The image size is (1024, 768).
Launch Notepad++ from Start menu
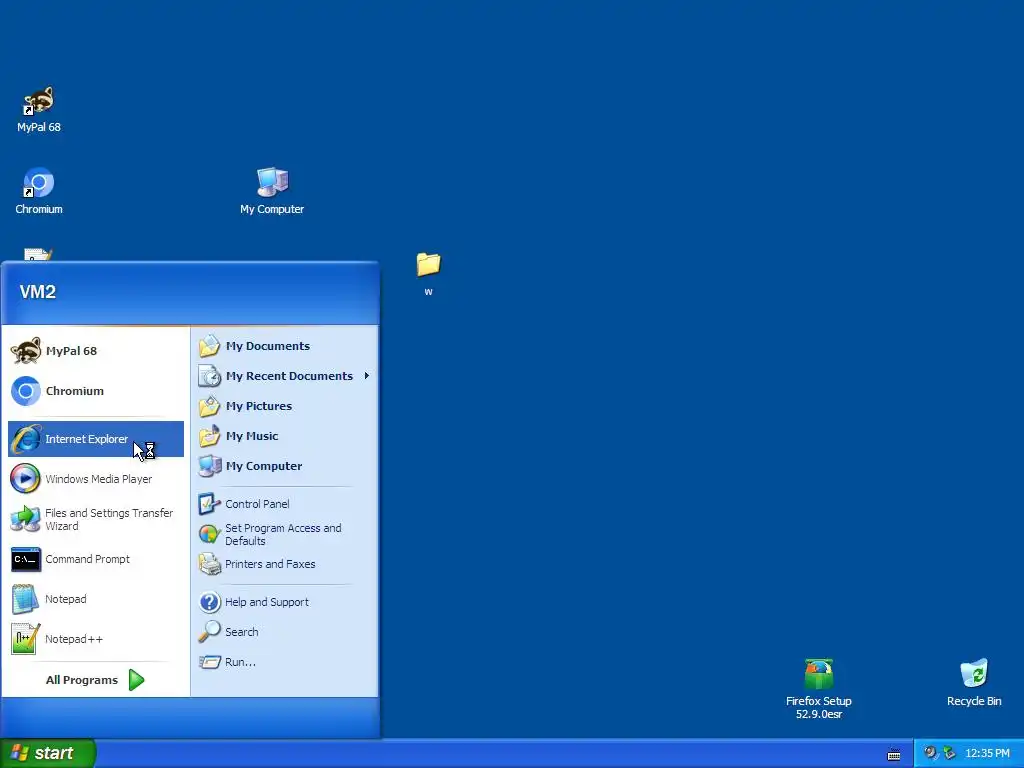[96, 639]
